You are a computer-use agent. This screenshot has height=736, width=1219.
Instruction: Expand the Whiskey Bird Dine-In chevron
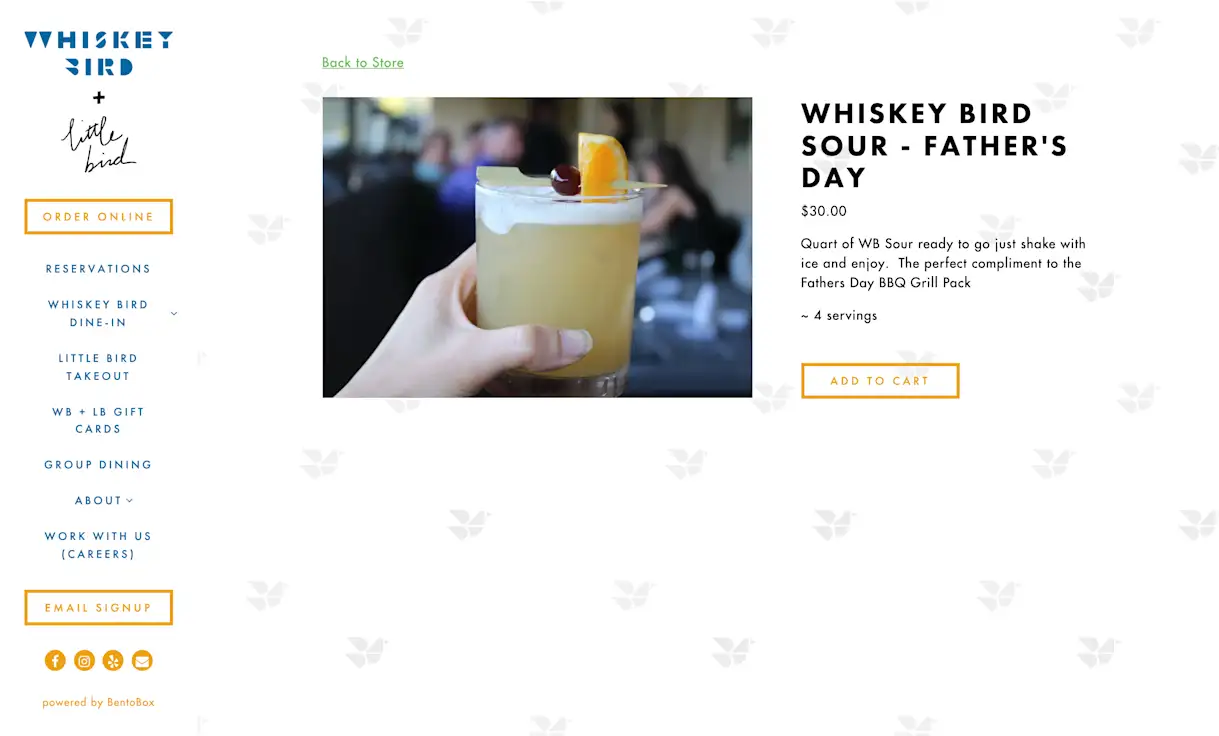[x=174, y=314]
